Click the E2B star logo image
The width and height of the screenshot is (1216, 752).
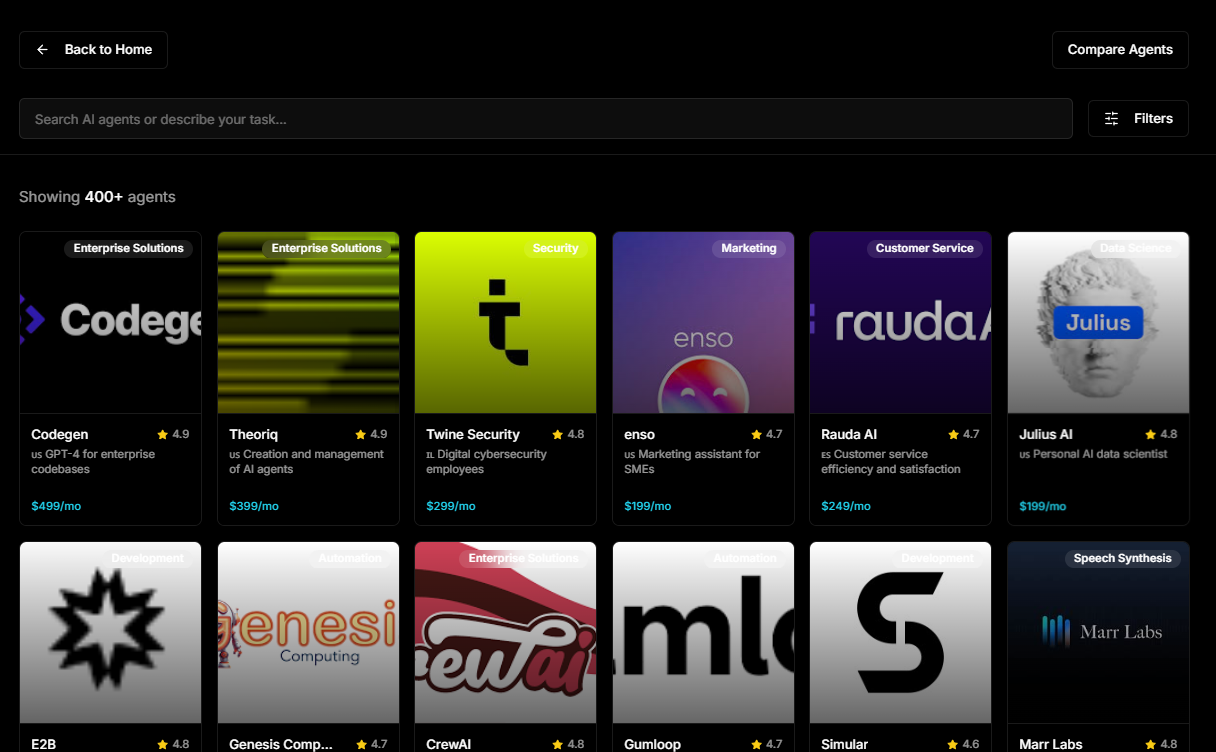pos(110,633)
